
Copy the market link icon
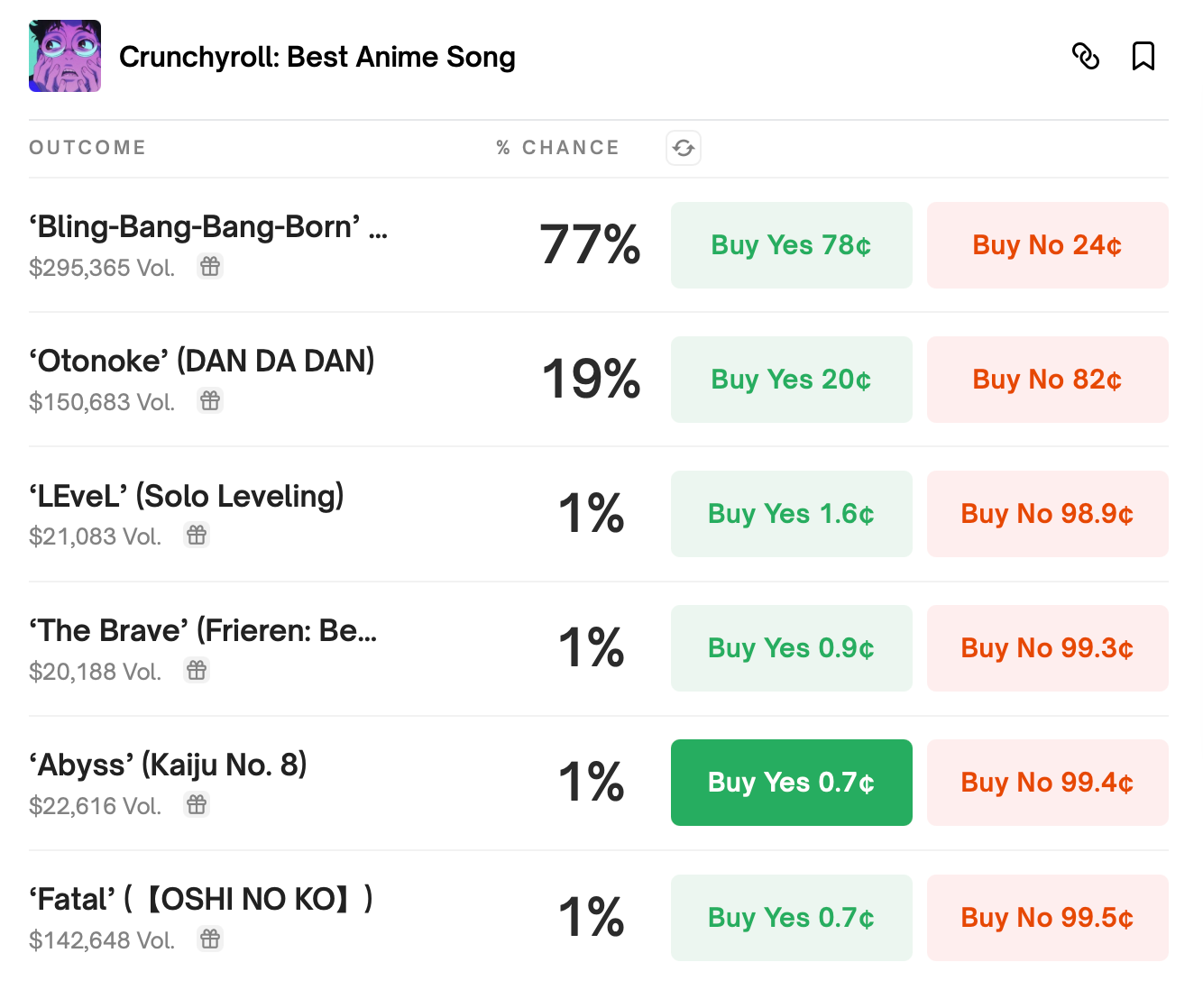[1086, 56]
